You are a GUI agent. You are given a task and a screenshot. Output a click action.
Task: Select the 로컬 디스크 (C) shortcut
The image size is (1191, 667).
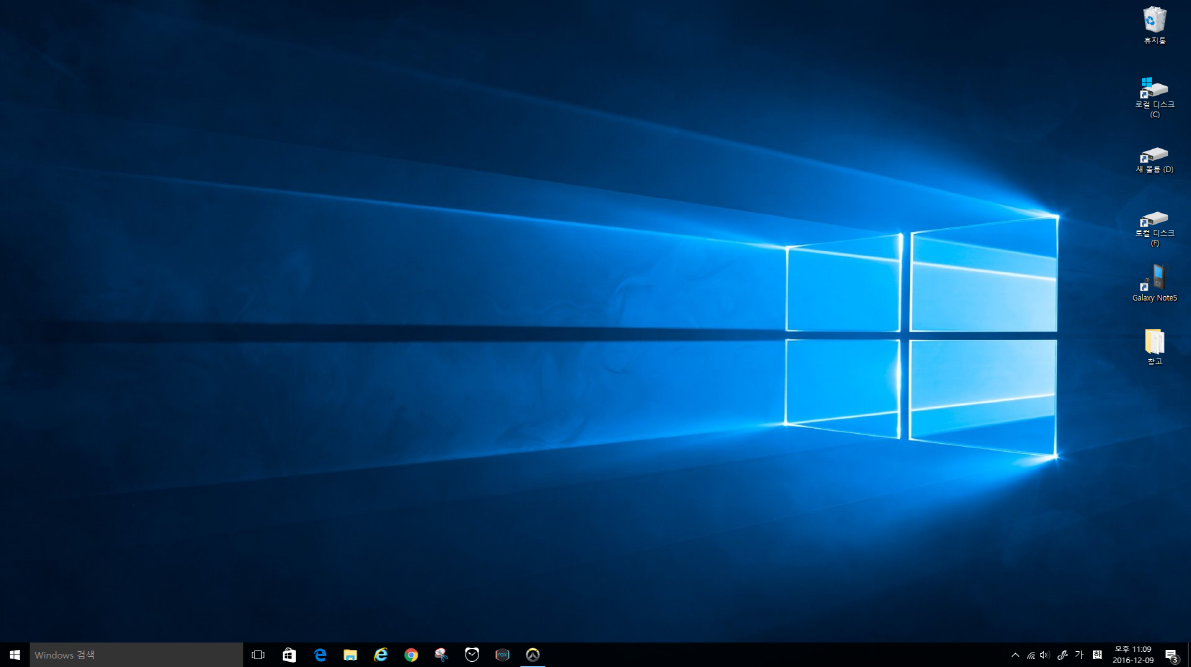(1155, 97)
